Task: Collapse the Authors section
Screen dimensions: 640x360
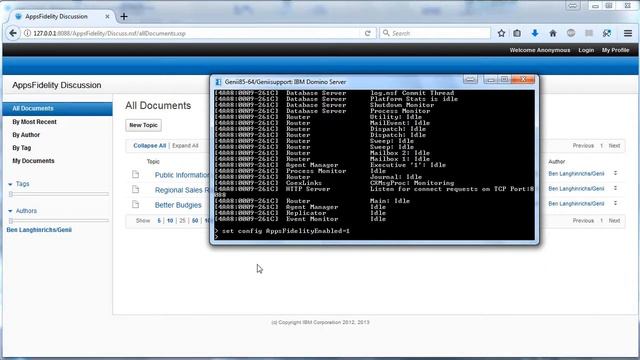Action: pos(10,211)
